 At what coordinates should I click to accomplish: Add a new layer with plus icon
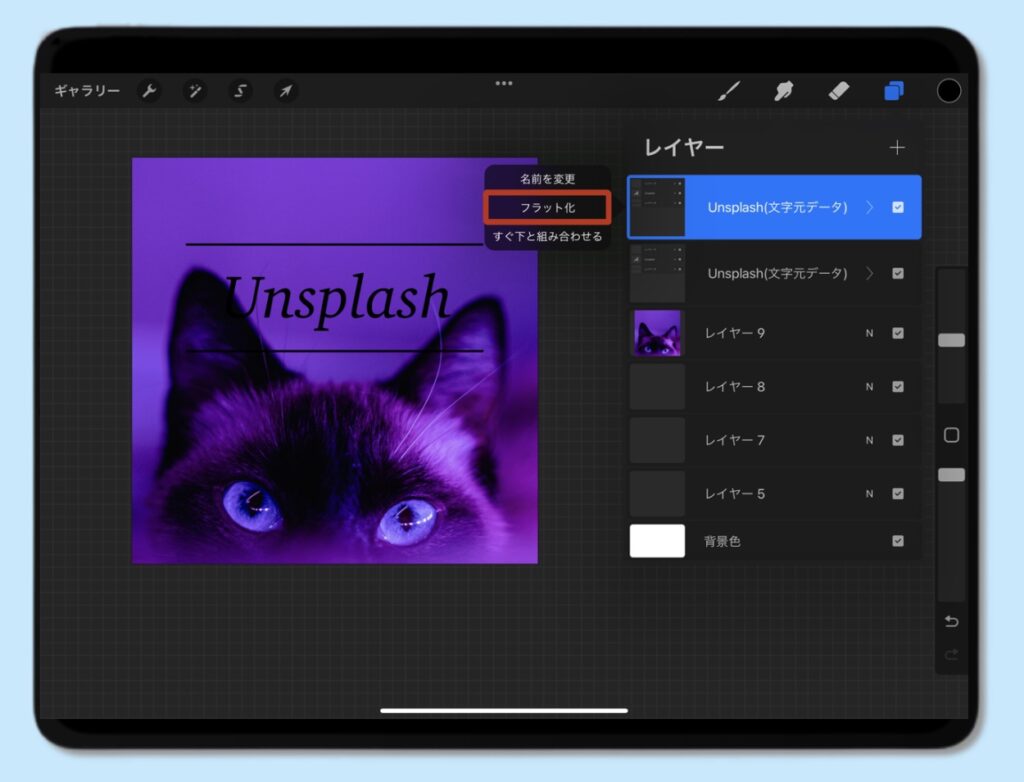coord(897,148)
